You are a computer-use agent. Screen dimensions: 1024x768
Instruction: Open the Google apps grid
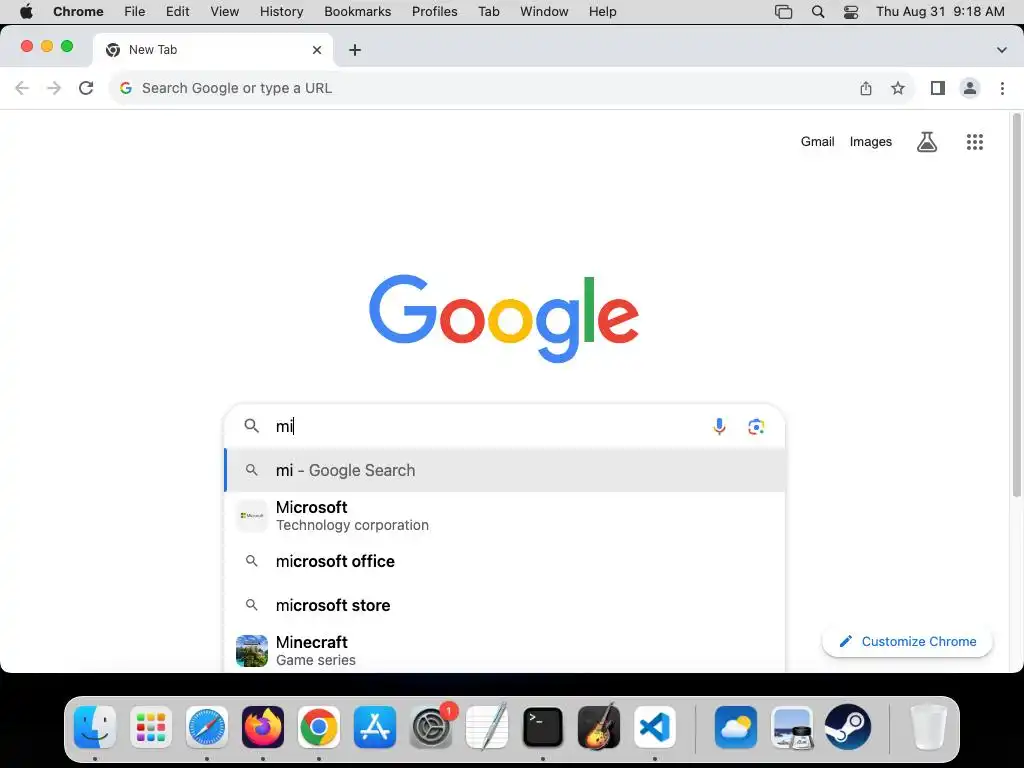pyautogui.click(x=975, y=142)
